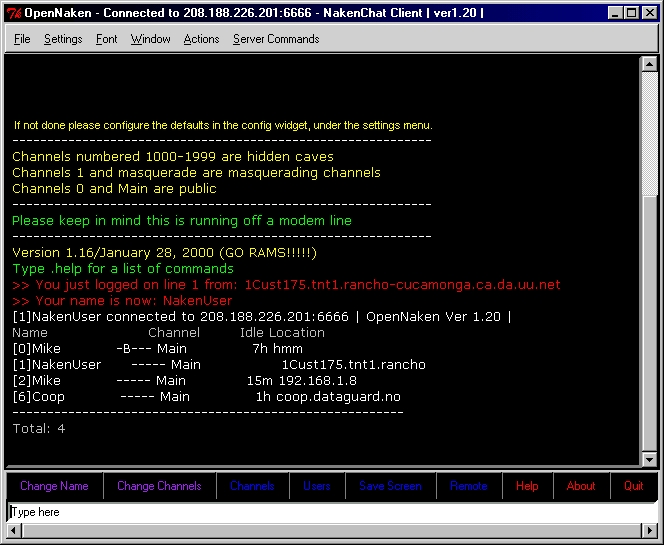This screenshot has width=664, height=545.
Task: Open the Settings menu
Action: [63, 39]
